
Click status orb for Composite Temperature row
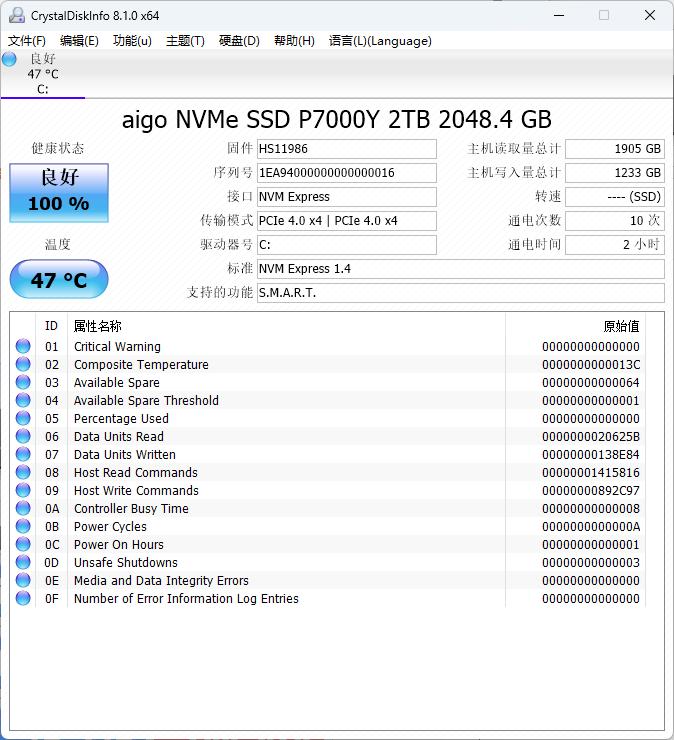click(x=23, y=364)
